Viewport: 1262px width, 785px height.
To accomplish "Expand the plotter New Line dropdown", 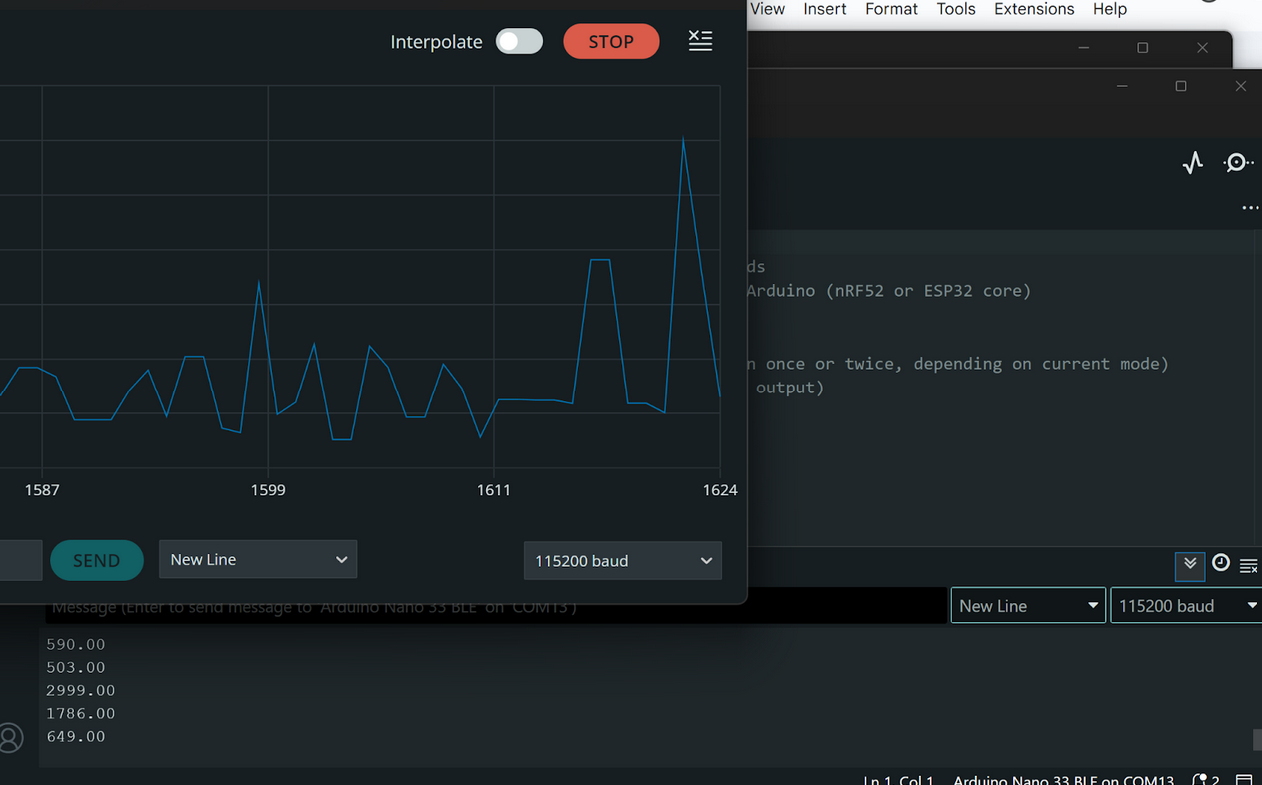I will [x=258, y=559].
